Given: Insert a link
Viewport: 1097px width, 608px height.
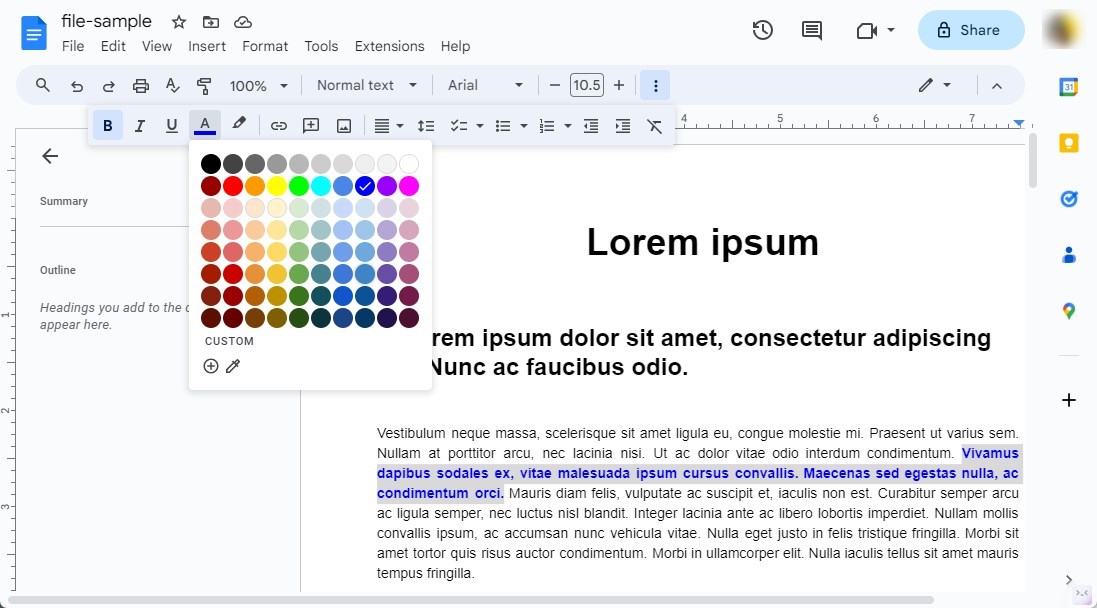Looking at the screenshot, I should click(279, 125).
